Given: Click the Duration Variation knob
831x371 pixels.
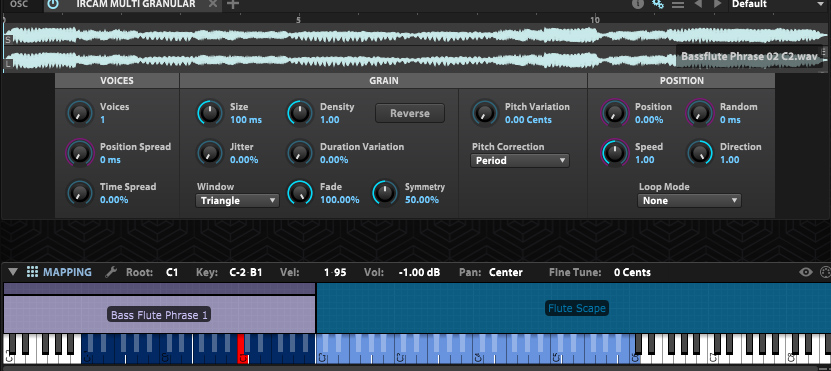Looking at the screenshot, I should point(300,153).
